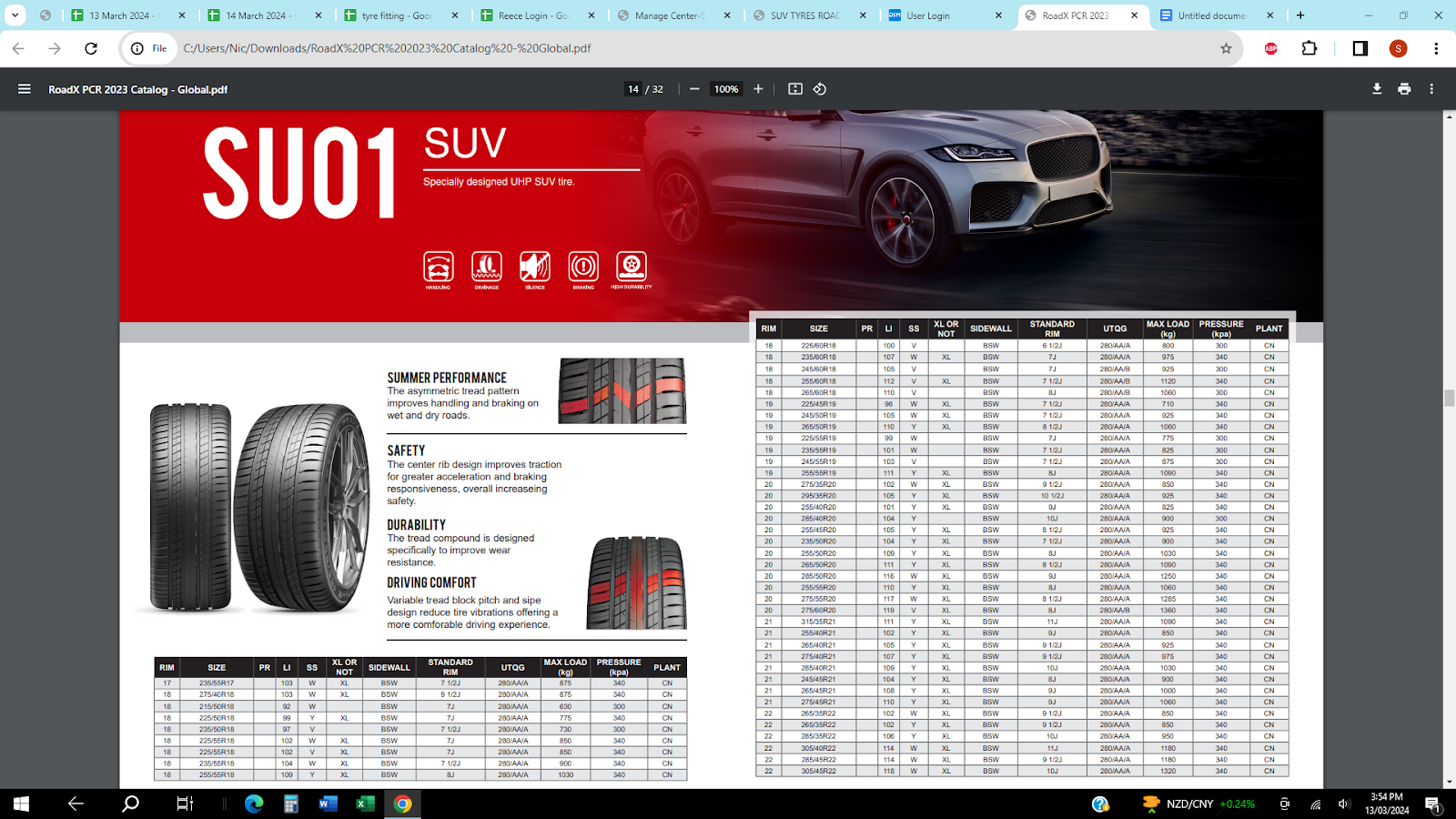Click the 100% zoom level field
Viewport: 1456px width, 819px height.
(726, 89)
